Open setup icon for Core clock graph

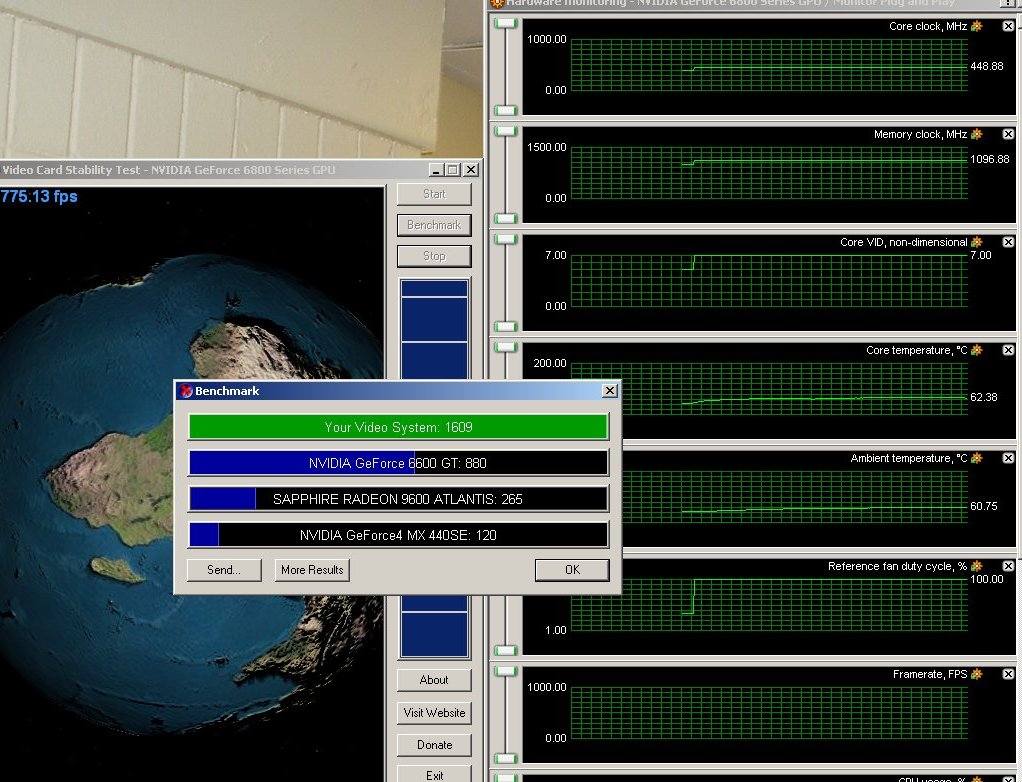[x=976, y=26]
